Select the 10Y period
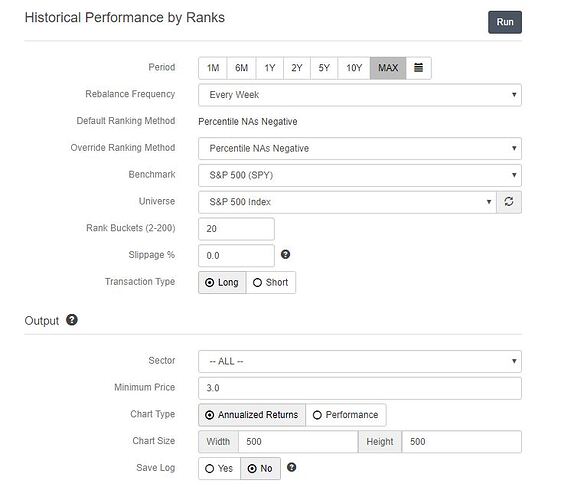 (354, 68)
